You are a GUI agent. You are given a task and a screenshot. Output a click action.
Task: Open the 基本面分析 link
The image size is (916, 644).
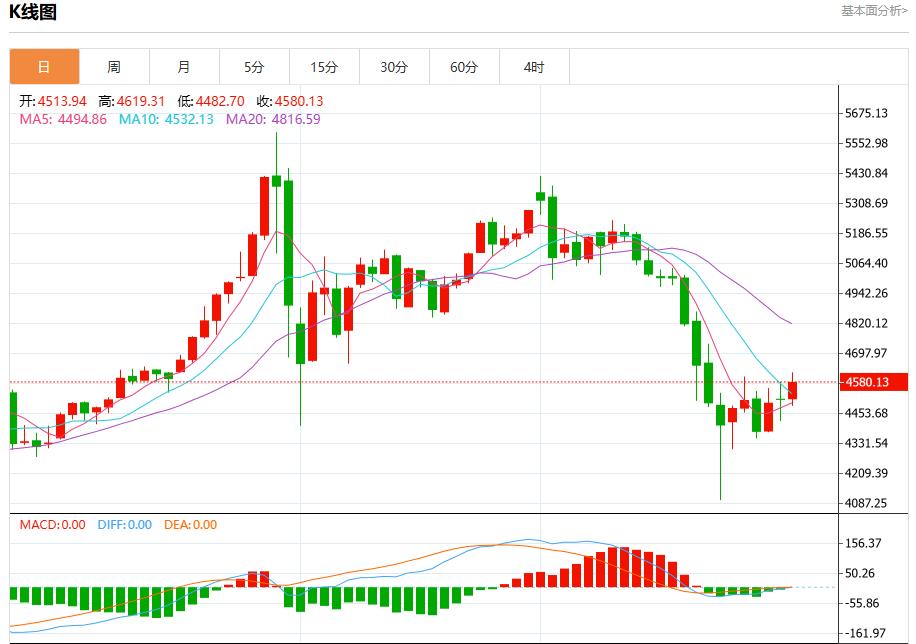tap(874, 11)
